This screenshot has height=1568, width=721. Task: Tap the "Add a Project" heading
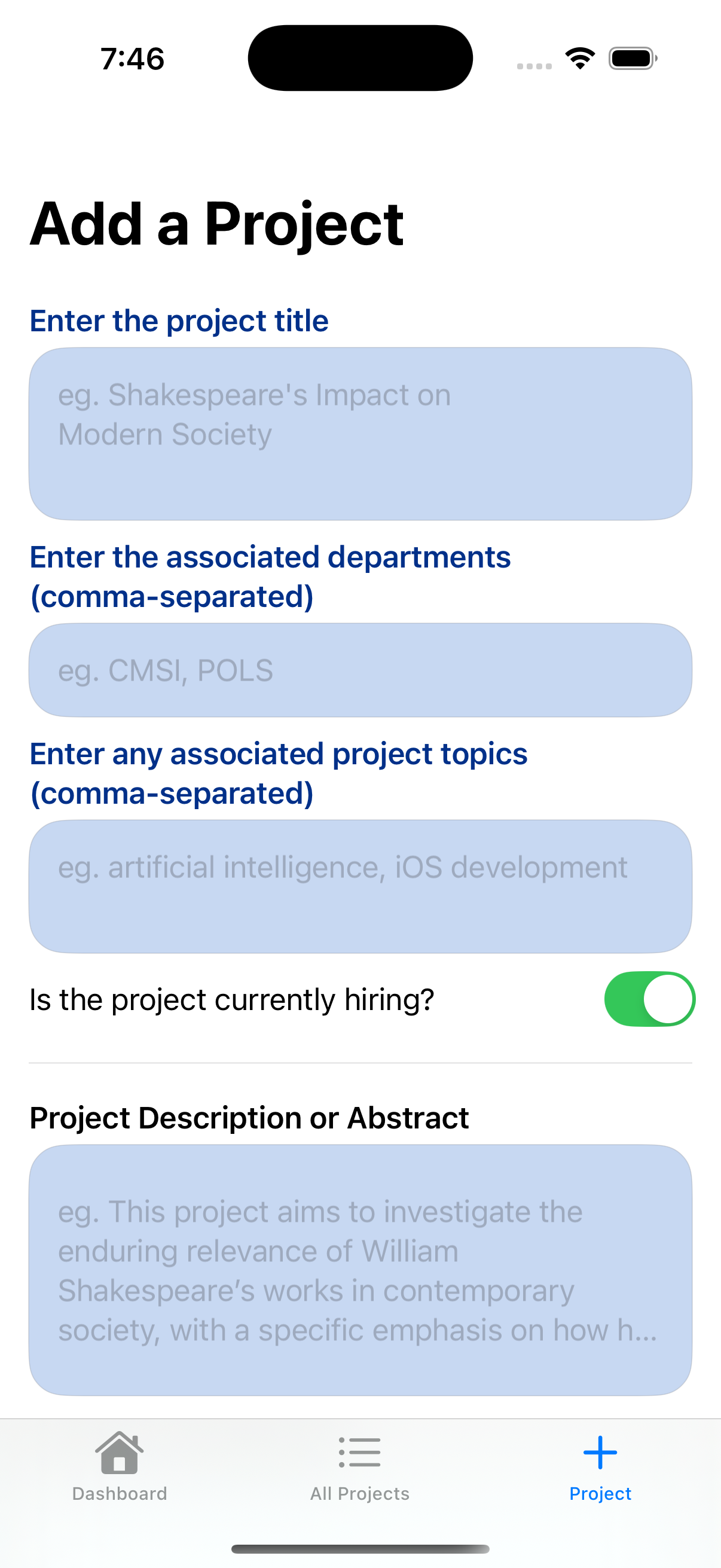(x=216, y=224)
